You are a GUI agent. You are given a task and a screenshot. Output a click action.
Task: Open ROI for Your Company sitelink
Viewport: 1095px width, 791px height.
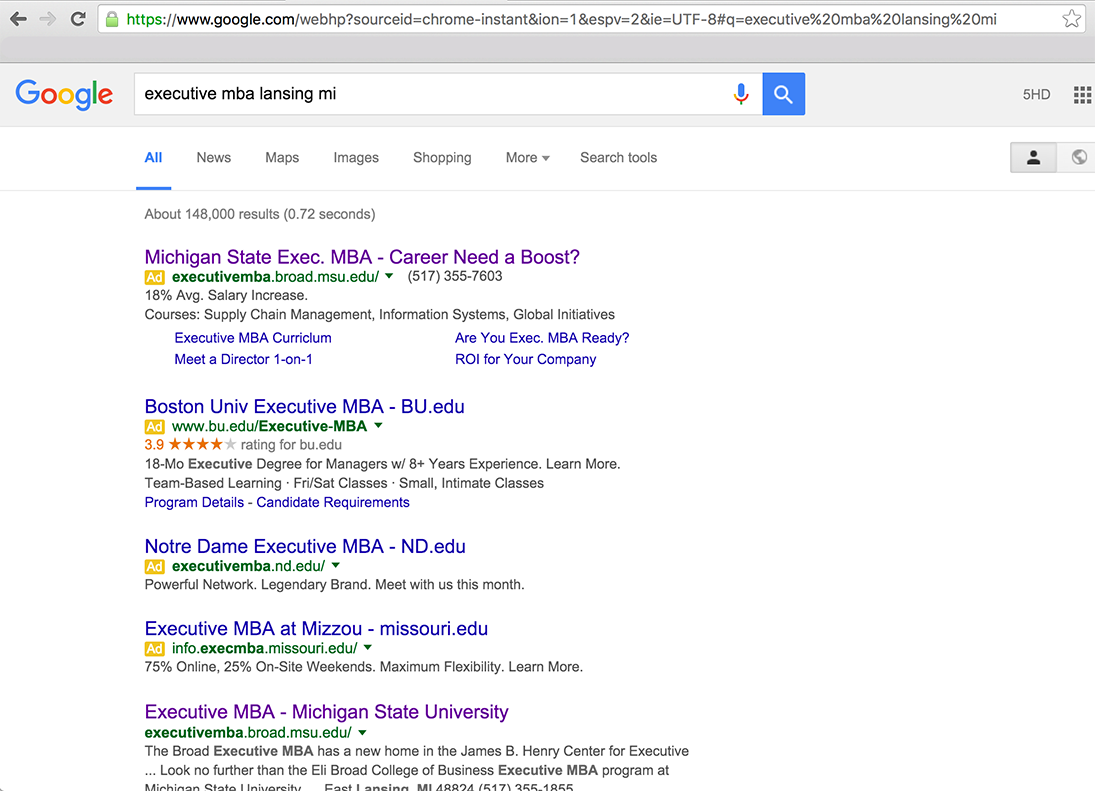[x=526, y=360]
